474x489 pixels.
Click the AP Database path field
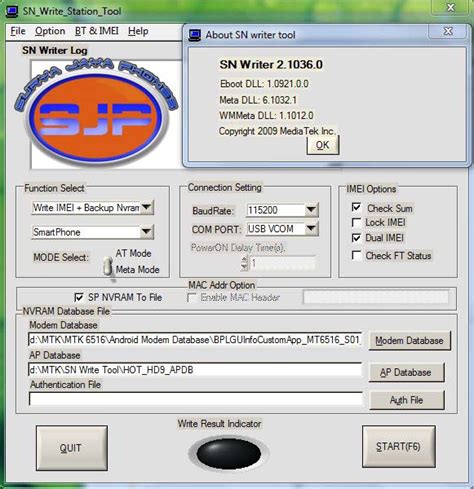tap(195, 370)
